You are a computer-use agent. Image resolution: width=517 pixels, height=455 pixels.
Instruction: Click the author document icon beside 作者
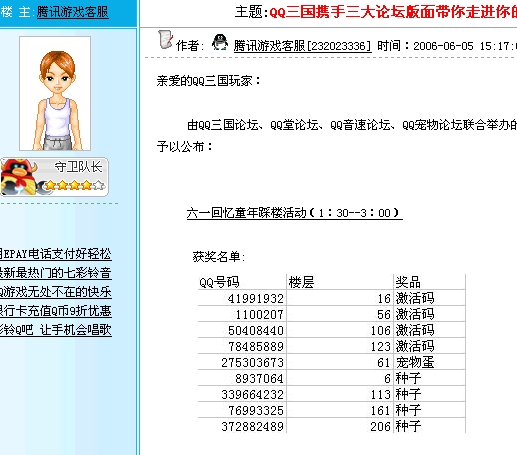(x=165, y=39)
